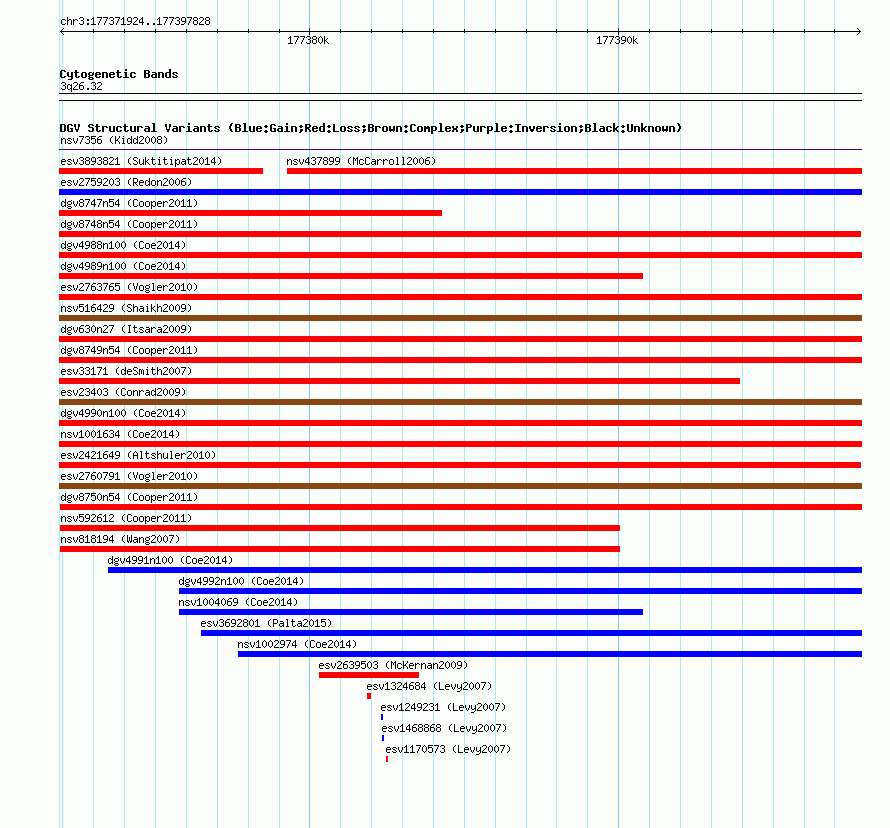This screenshot has height=828, width=890.
Task: Click the nsv818194 (Wang2007) label
Action: point(120,539)
